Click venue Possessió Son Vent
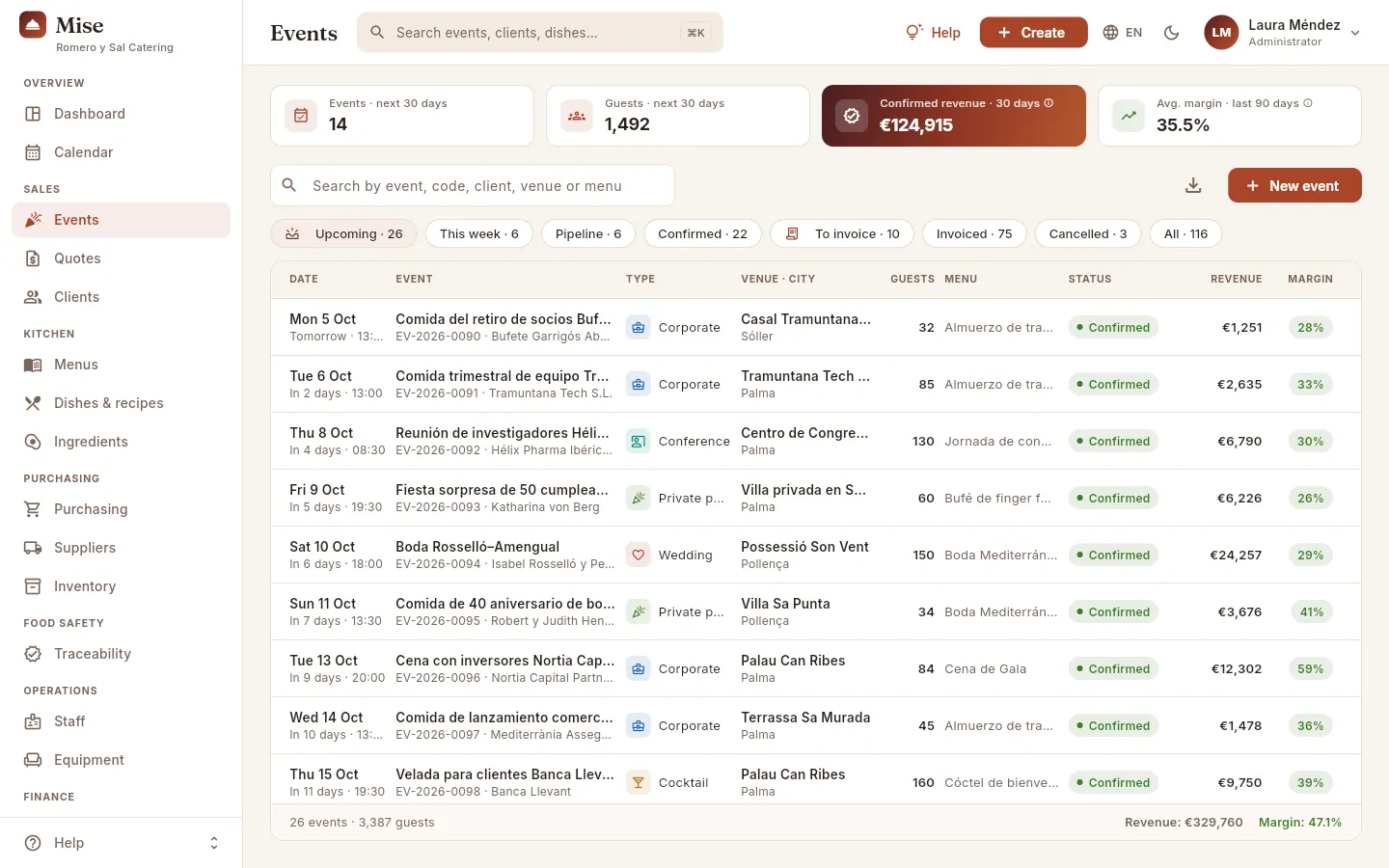This screenshot has width=1389, height=868. pos(805,547)
